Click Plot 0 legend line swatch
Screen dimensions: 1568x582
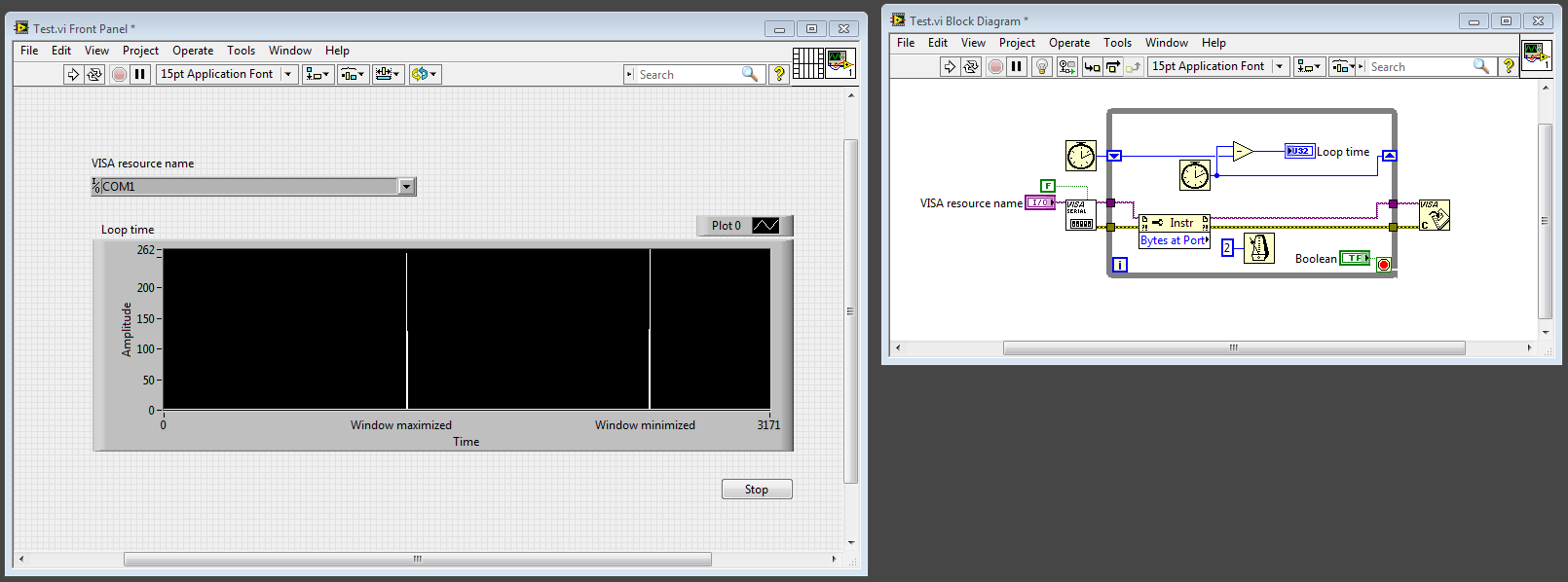[765, 226]
